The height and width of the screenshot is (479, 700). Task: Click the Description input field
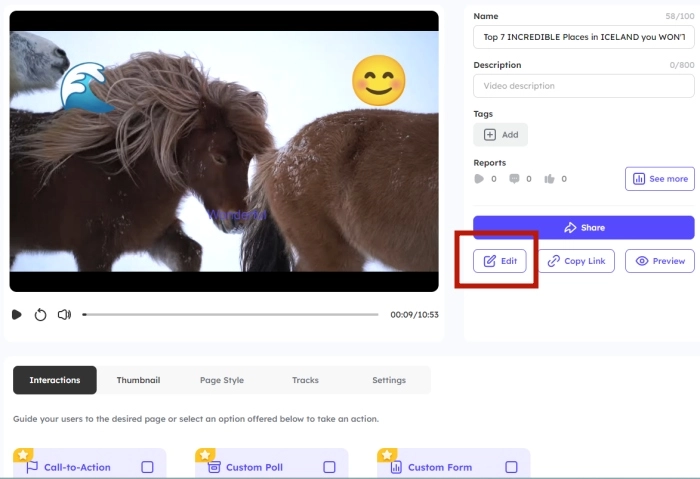(x=583, y=86)
